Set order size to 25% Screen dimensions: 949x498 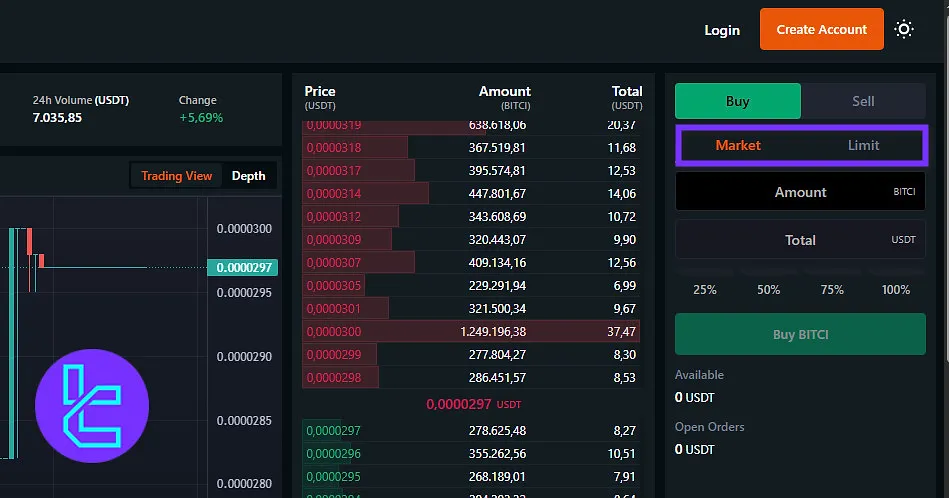(x=704, y=290)
